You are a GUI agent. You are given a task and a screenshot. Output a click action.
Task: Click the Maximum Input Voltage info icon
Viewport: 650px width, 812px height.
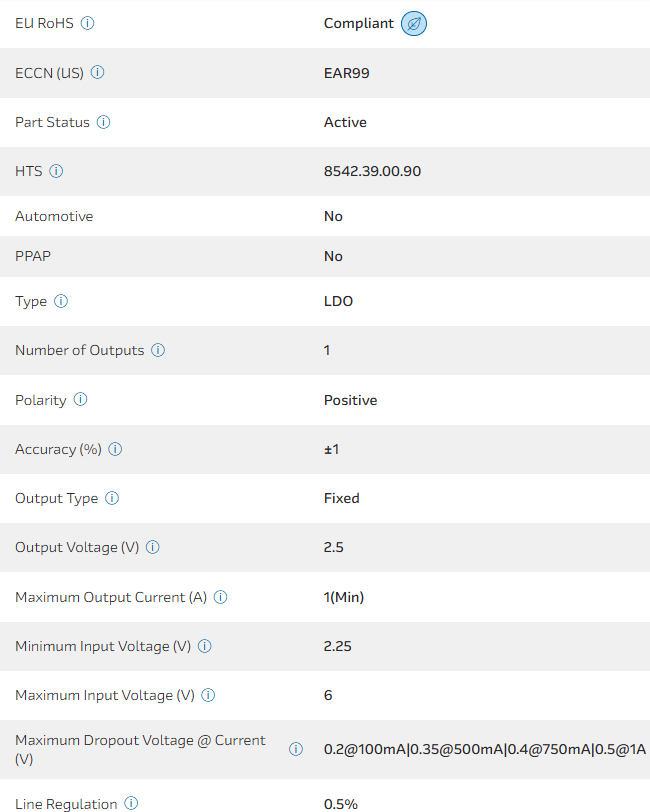click(209, 695)
